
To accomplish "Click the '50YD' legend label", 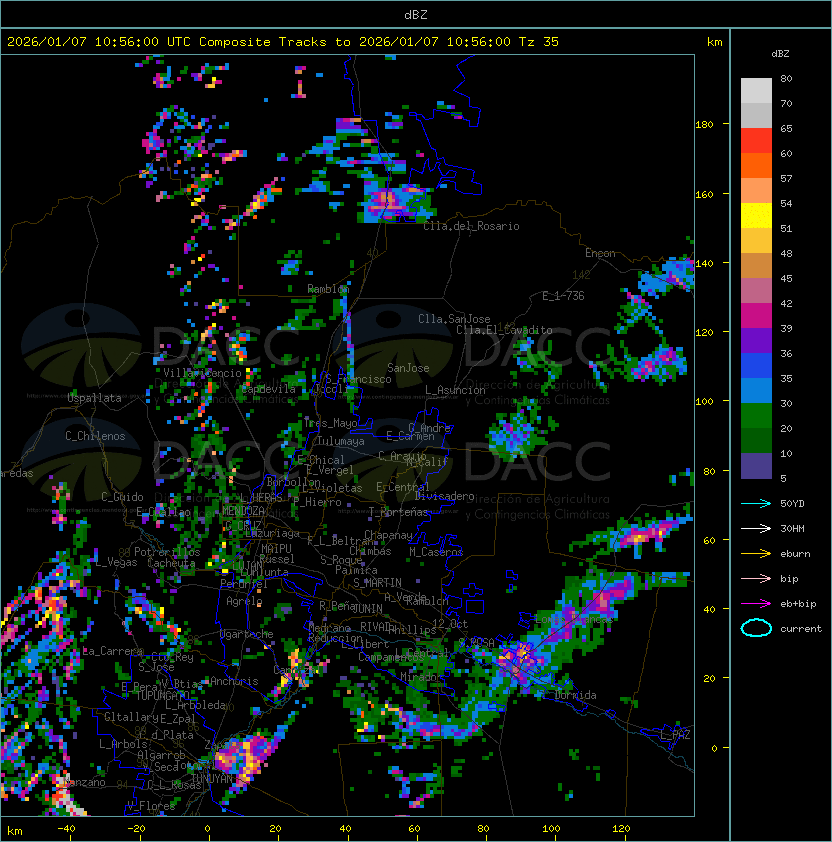I will (x=792, y=504).
